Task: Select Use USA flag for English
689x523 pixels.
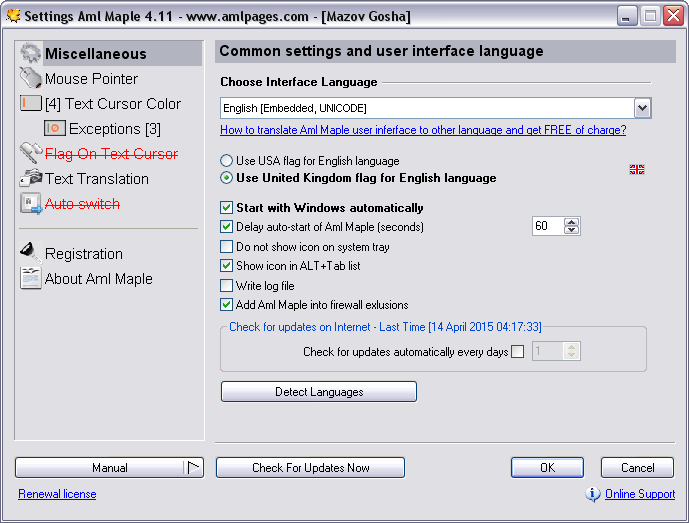Action: (x=226, y=161)
